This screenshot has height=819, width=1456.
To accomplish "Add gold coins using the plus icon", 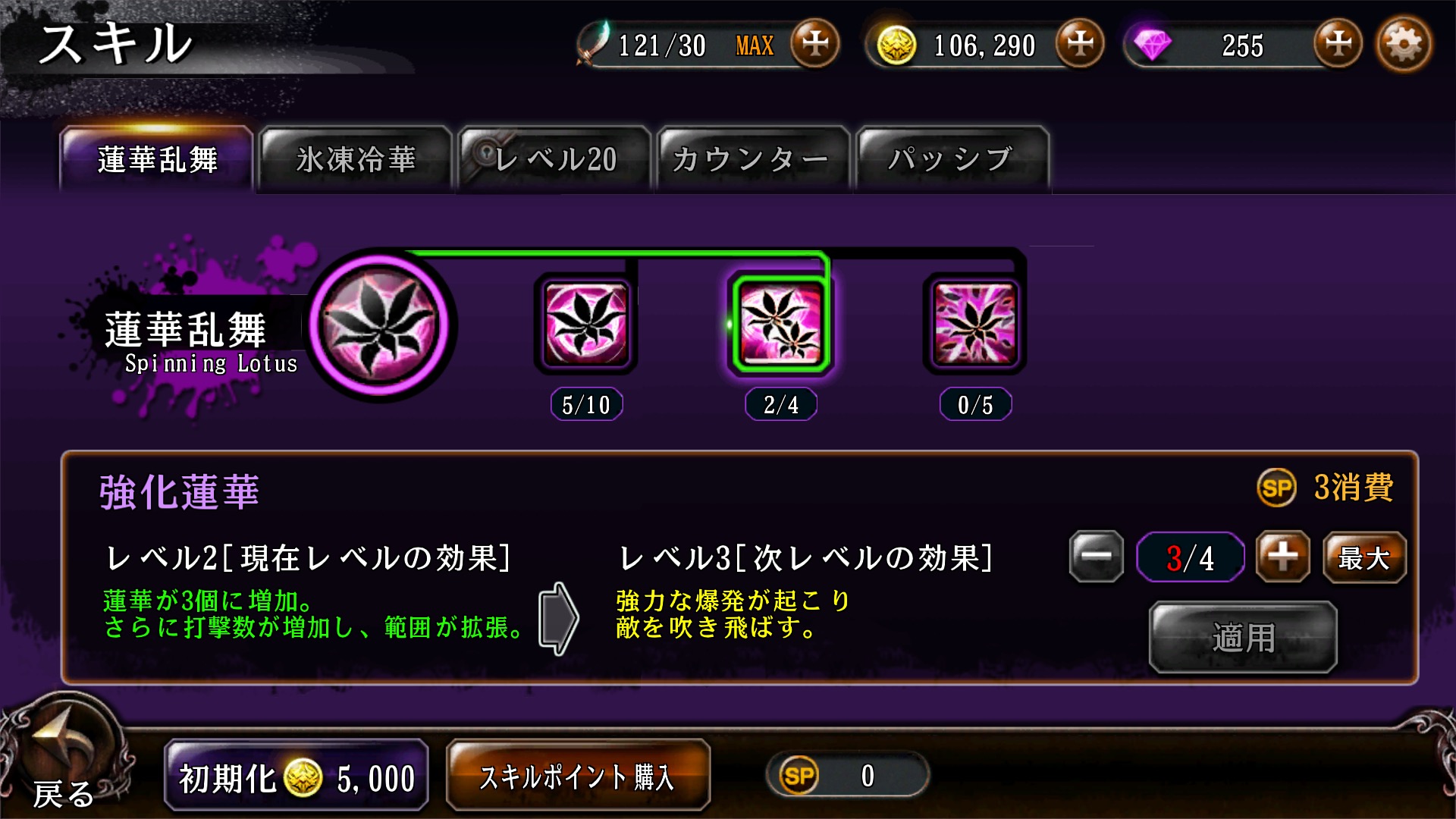I will pyautogui.click(x=1080, y=43).
